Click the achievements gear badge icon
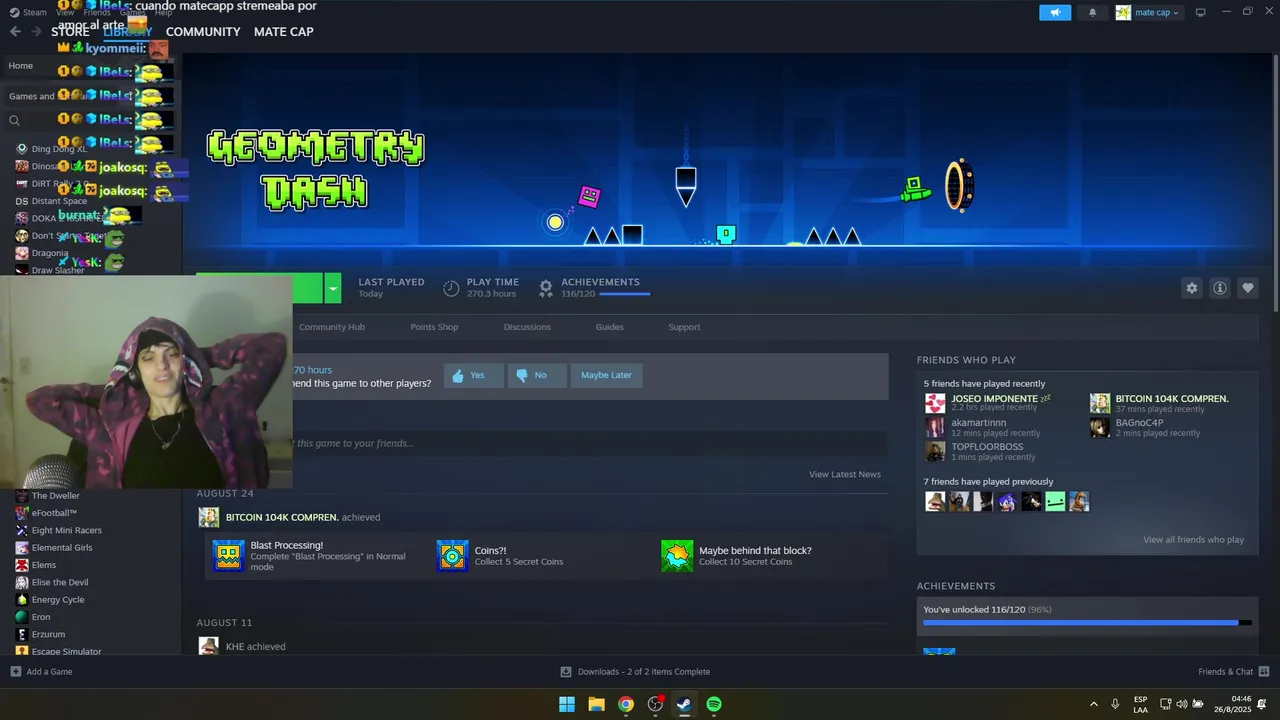Screen dimensions: 1280x720 [x=546, y=288]
